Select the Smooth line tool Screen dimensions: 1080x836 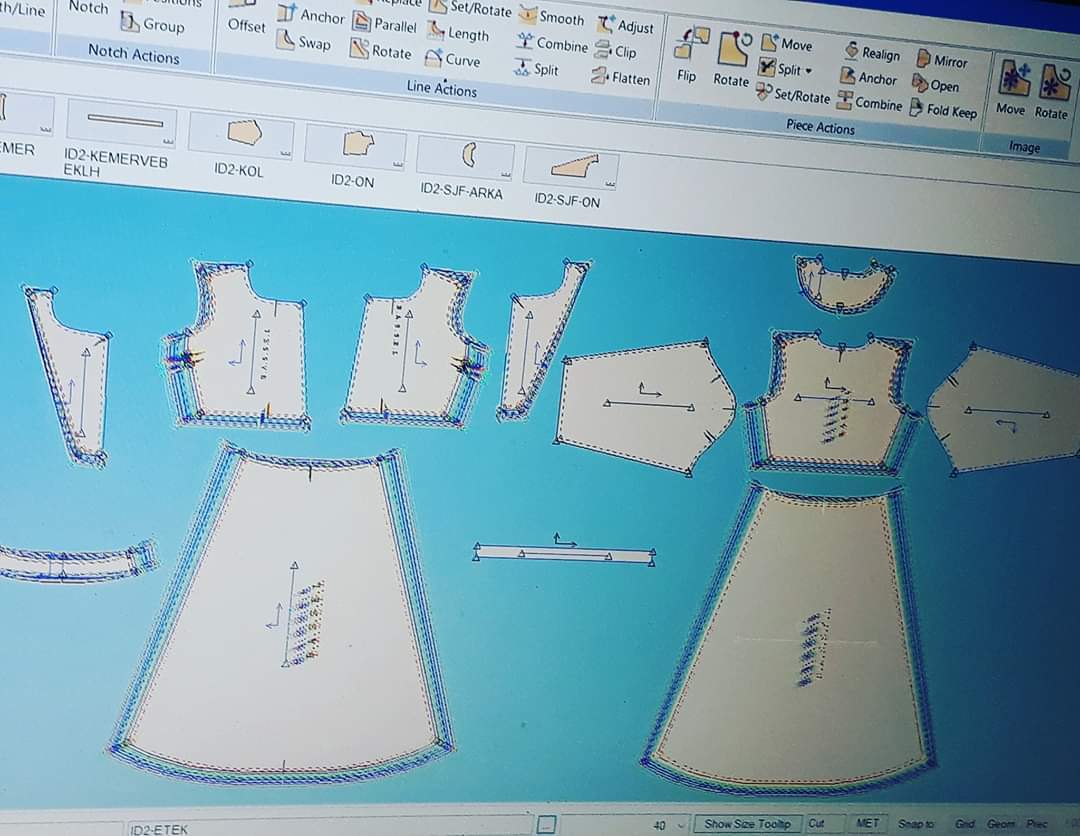click(551, 17)
